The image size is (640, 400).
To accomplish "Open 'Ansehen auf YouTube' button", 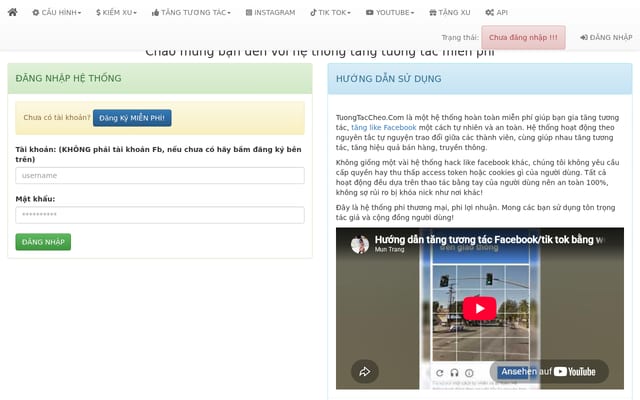I will [549, 371].
